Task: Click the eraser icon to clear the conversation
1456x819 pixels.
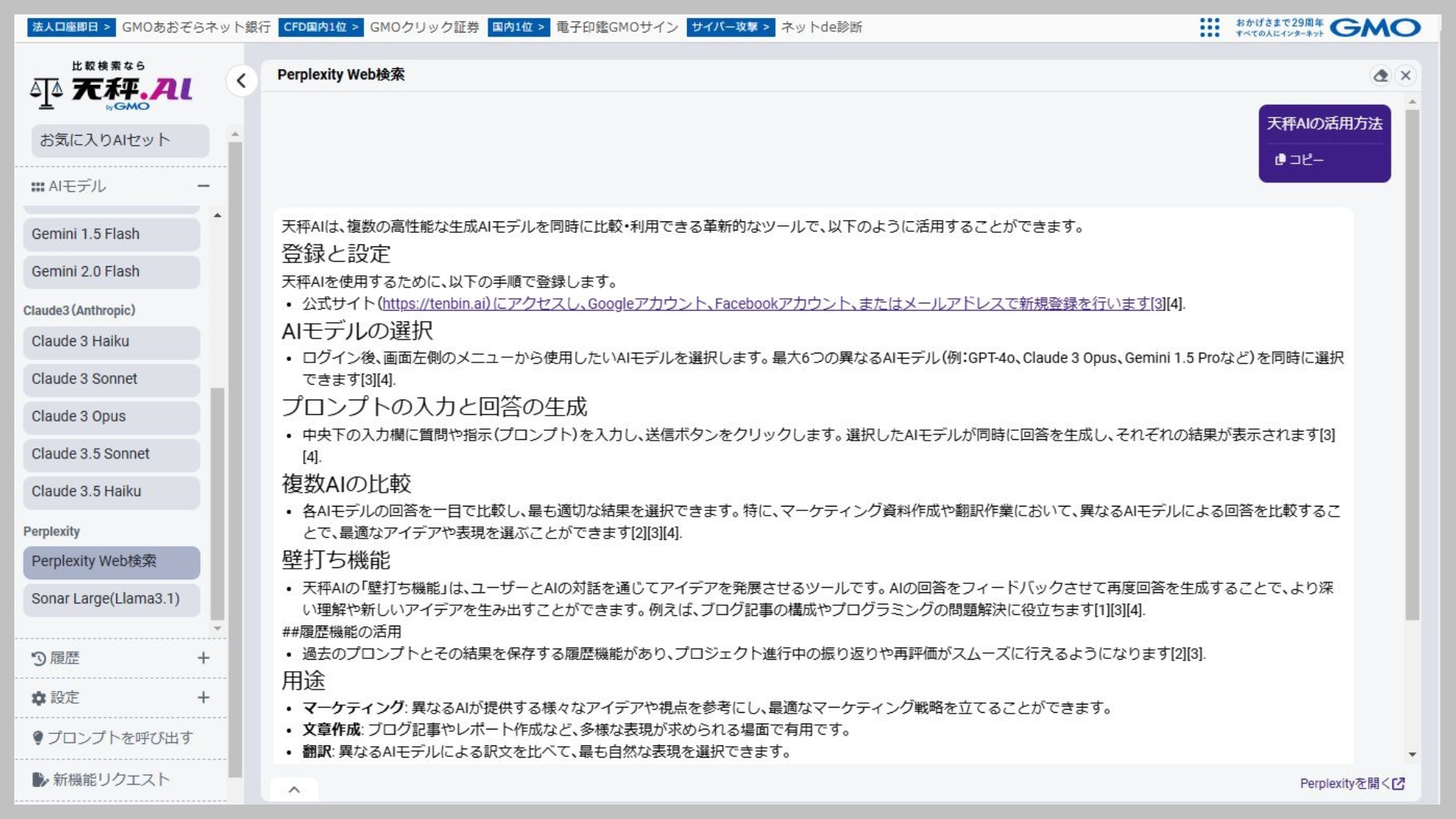Action: pyautogui.click(x=1382, y=75)
